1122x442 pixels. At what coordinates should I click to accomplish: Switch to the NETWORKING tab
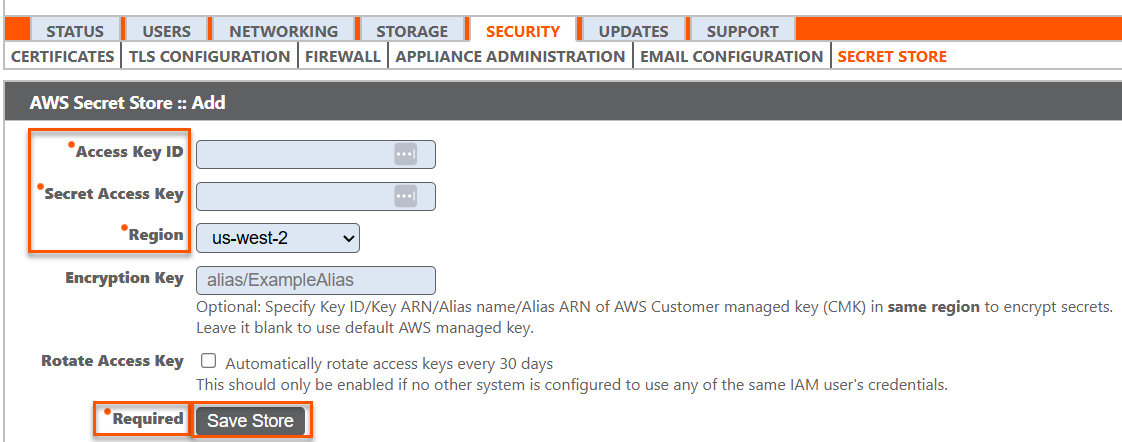click(283, 30)
